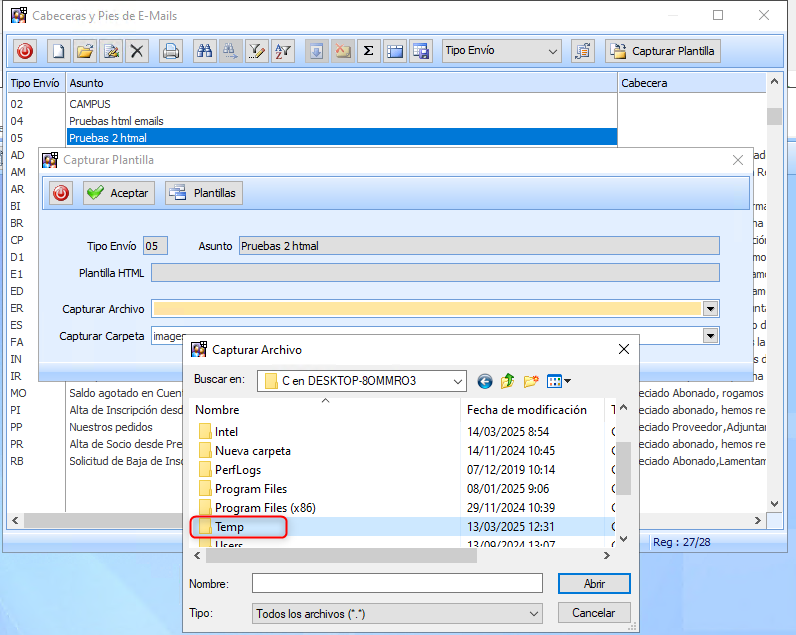
Task: Open the view menu icon in file dialog
Action: click(558, 381)
